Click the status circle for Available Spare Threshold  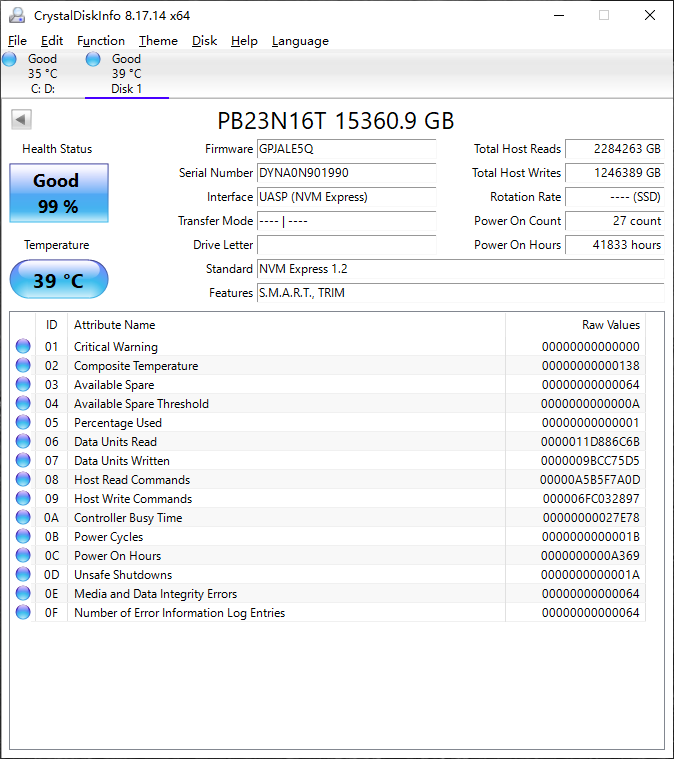coord(23,403)
